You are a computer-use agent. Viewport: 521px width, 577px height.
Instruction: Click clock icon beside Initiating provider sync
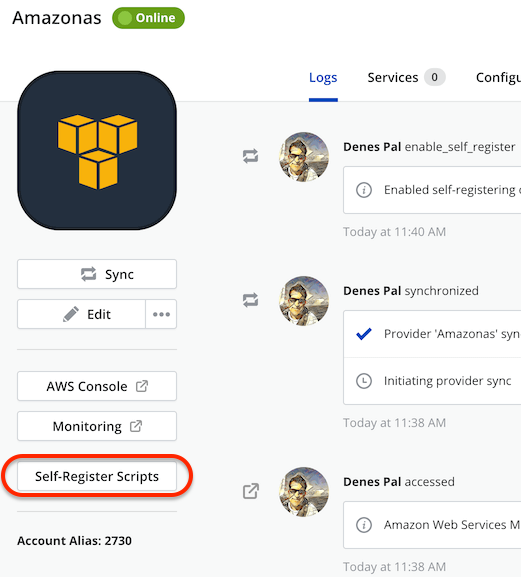(x=364, y=381)
